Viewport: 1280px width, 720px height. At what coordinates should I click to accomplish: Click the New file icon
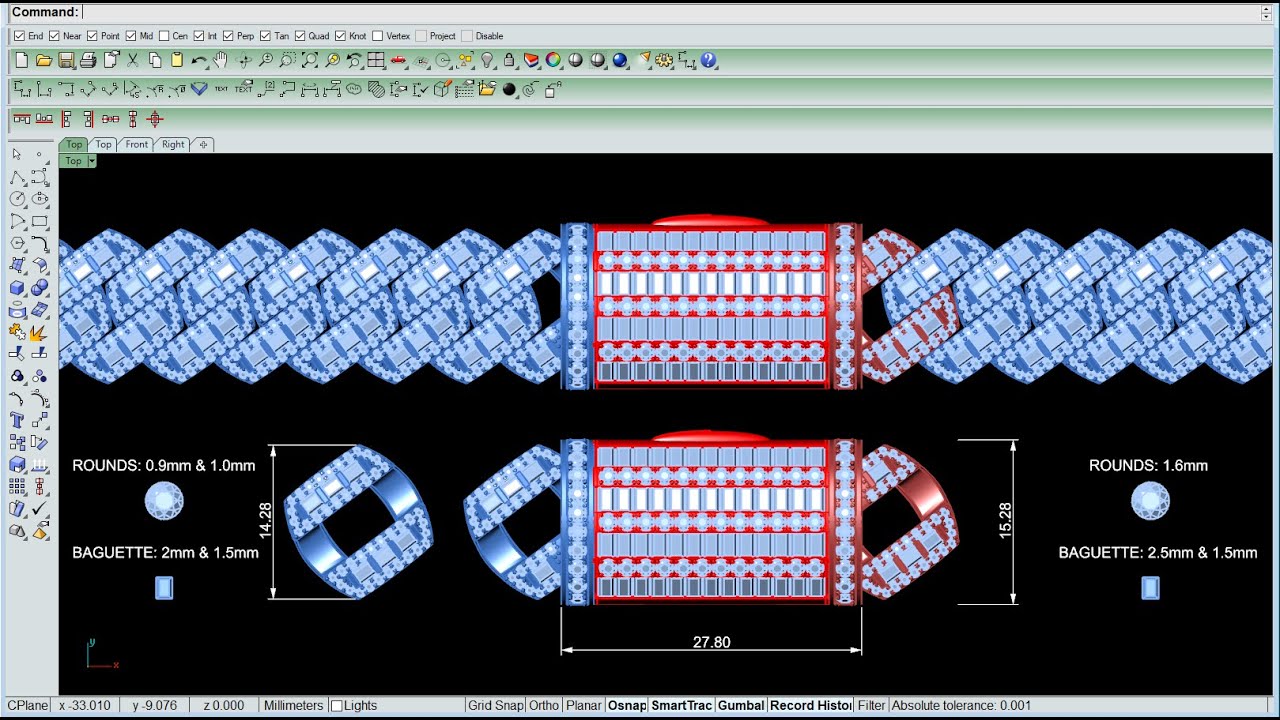click(21, 60)
